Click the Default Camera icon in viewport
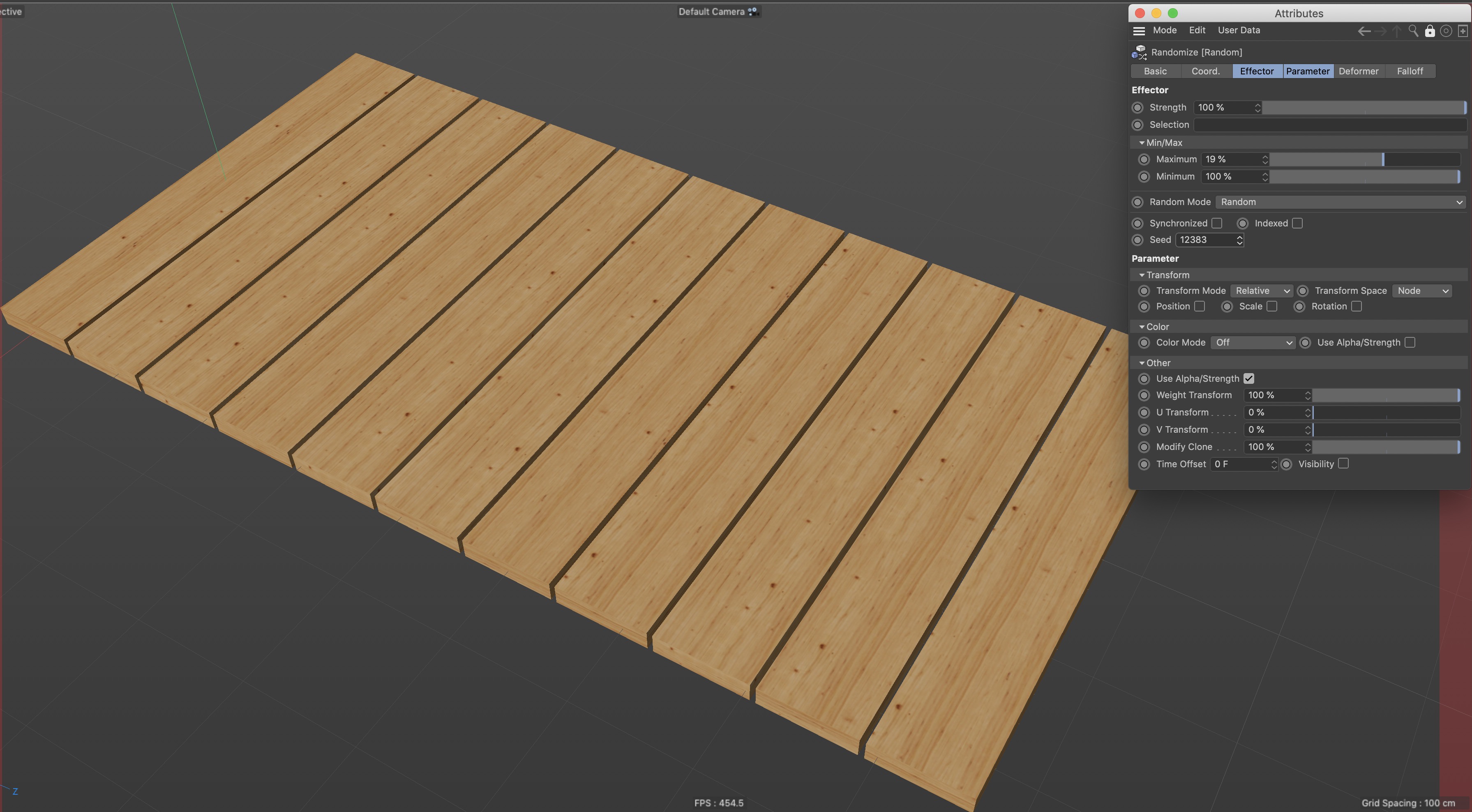This screenshot has height=812, width=1472. (753, 12)
